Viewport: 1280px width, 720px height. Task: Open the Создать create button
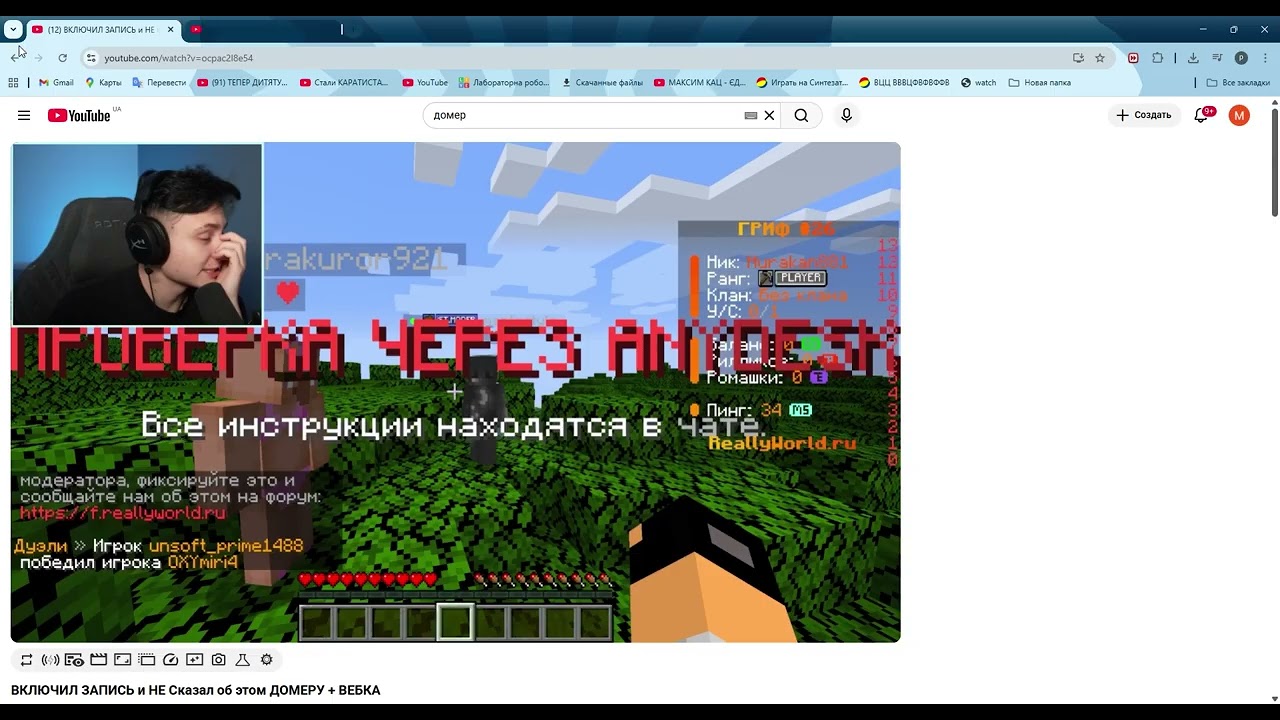coord(1143,115)
